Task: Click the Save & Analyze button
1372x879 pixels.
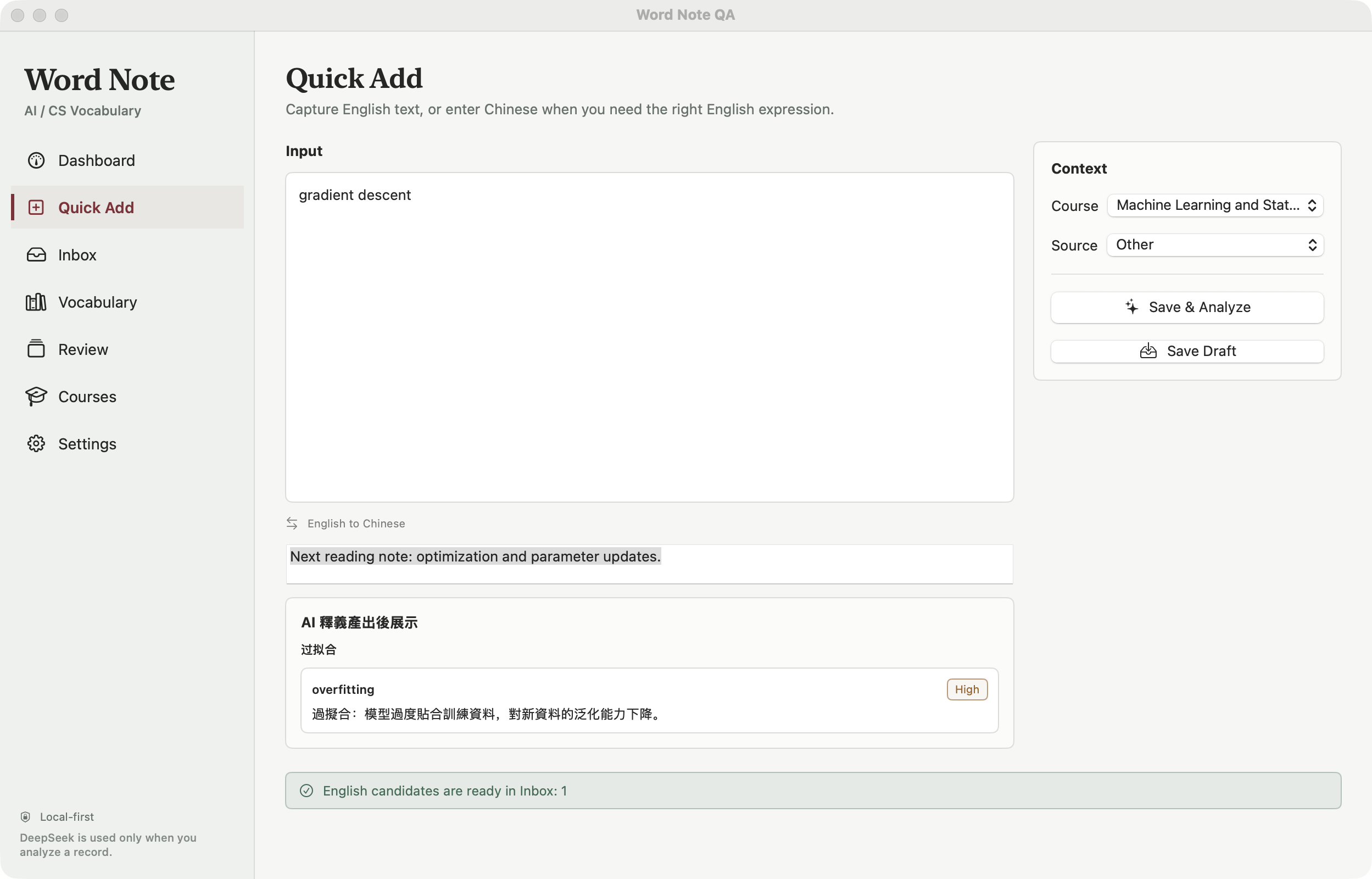Action: 1187,308
